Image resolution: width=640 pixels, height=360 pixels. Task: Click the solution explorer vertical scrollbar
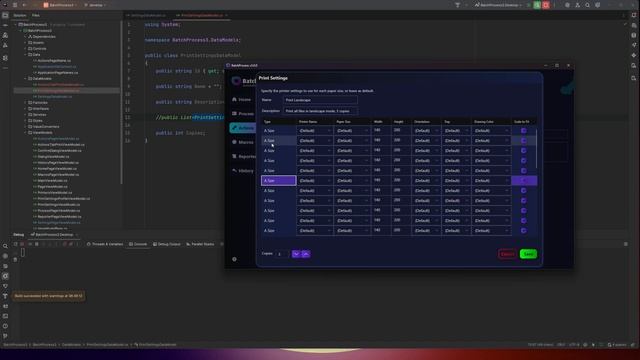click(121, 102)
